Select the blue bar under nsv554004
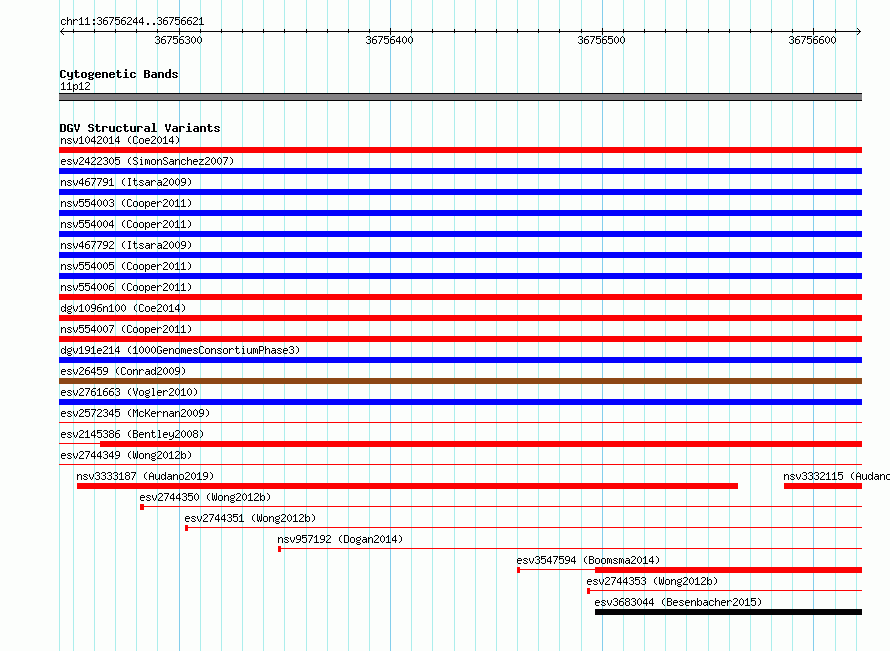Viewport: 890px width, 651px height. pyautogui.click(x=460, y=234)
